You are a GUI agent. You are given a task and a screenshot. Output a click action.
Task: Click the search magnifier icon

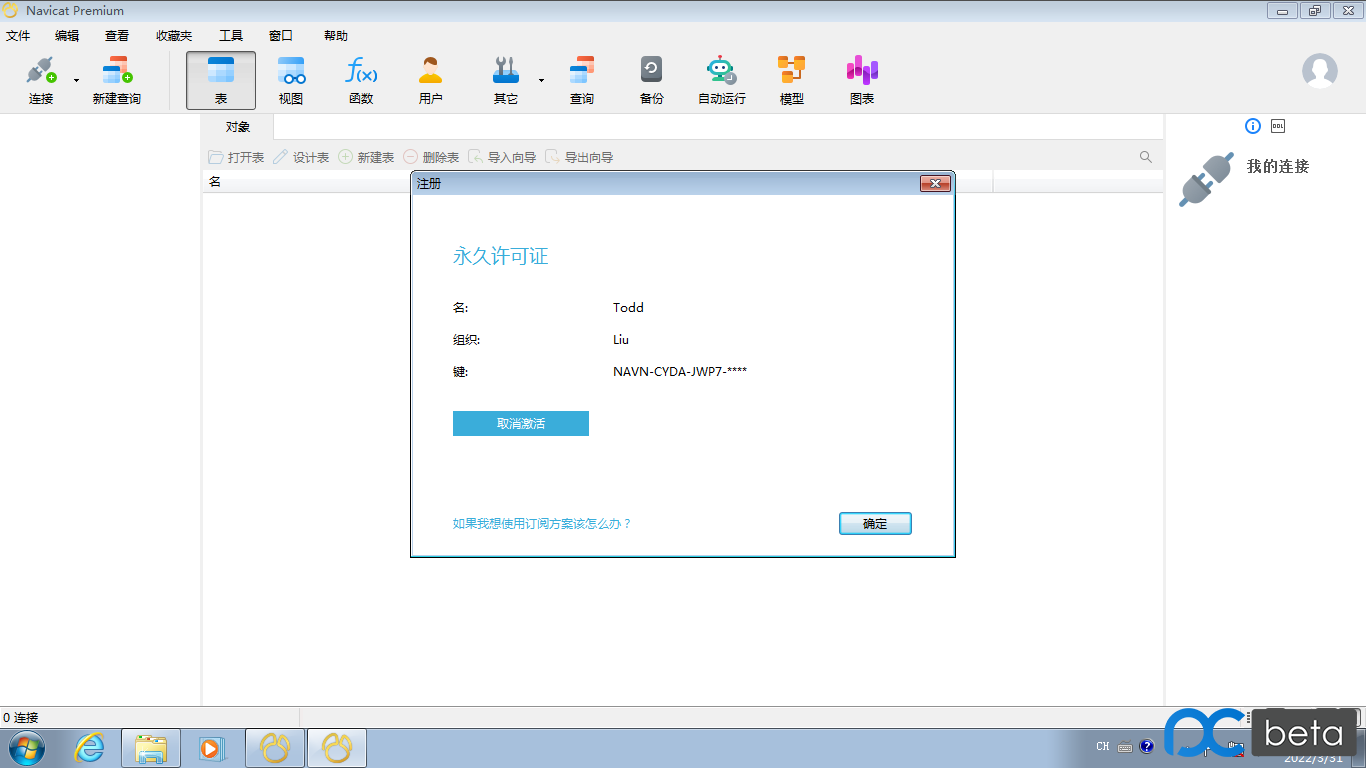pos(1146,157)
